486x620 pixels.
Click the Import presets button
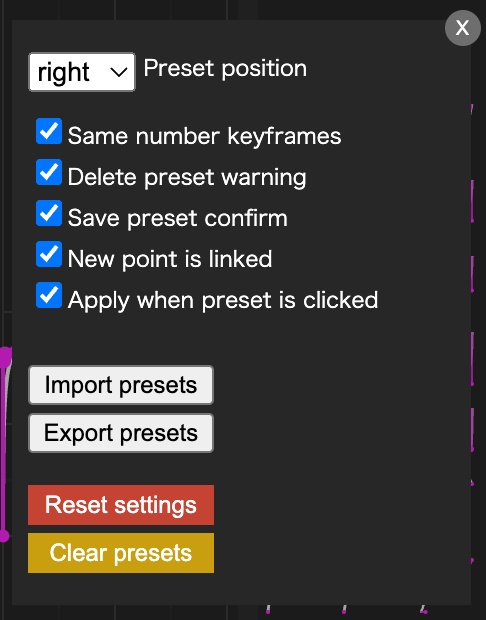click(x=121, y=385)
